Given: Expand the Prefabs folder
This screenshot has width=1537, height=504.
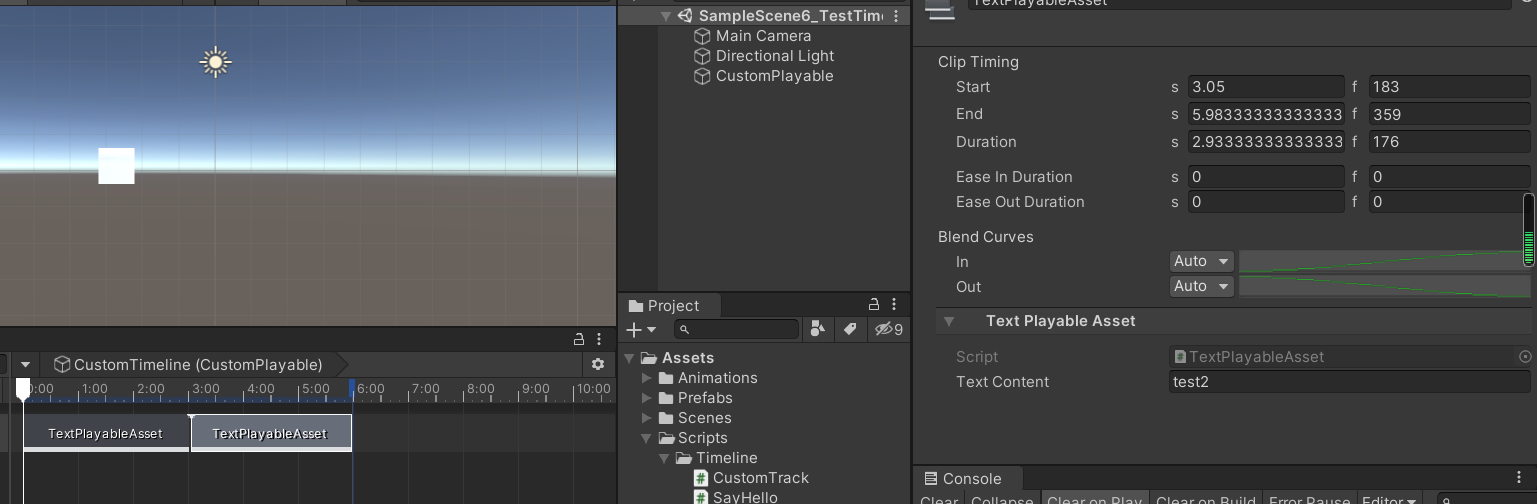Looking at the screenshot, I should pos(647,398).
